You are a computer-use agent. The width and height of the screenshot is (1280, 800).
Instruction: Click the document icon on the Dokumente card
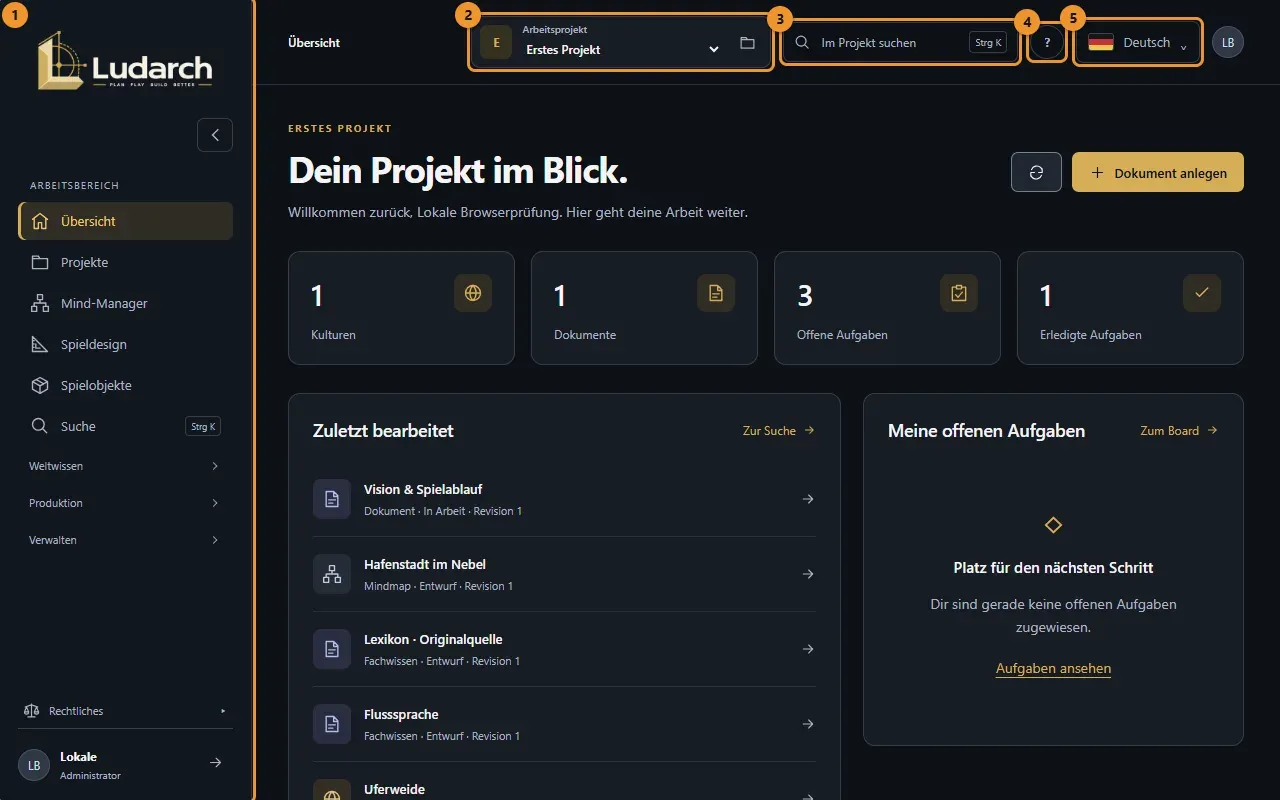[716, 293]
